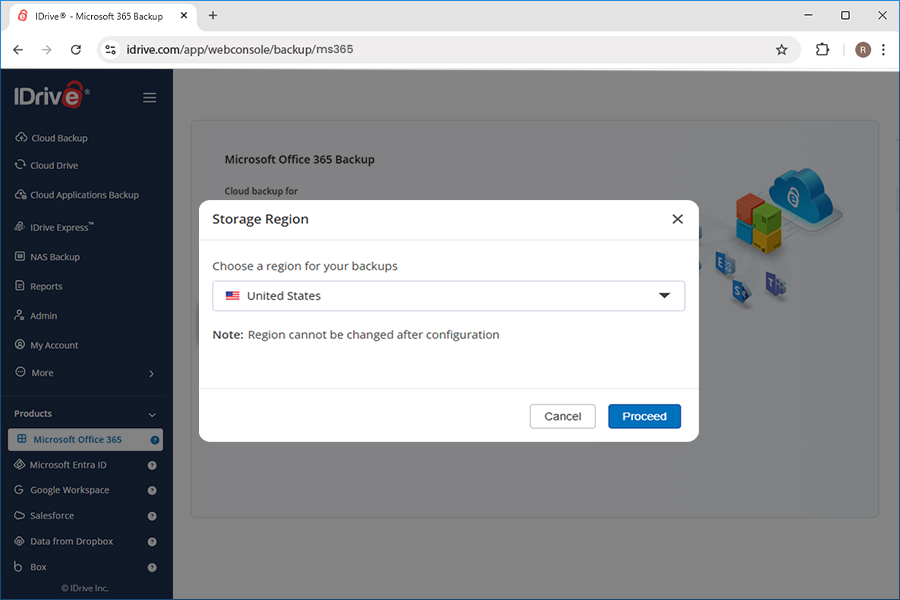Image resolution: width=900 pixels, height=600 pixels.
Task: View site information icon in address bar
Action: [110, 50]
